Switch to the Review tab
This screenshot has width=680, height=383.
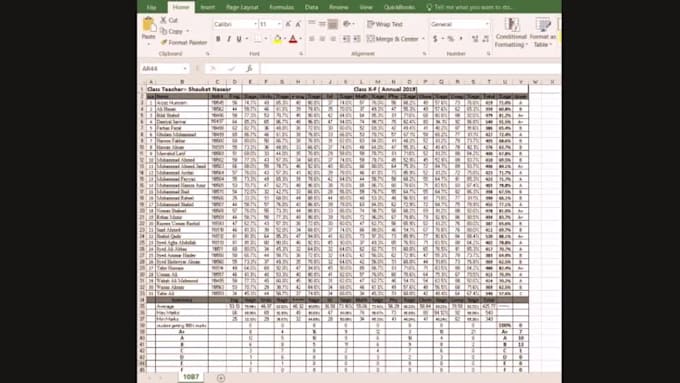pyautogui.click(x=339, y=7)
